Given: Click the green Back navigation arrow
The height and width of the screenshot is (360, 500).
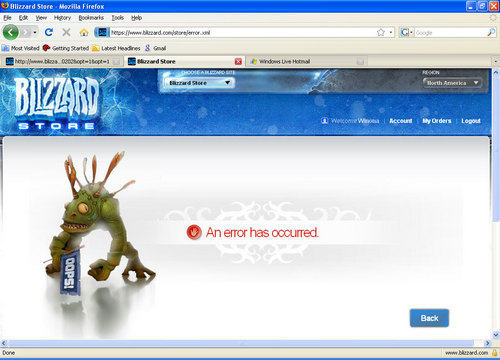Looking at the screenshot, I should (11, 32).
